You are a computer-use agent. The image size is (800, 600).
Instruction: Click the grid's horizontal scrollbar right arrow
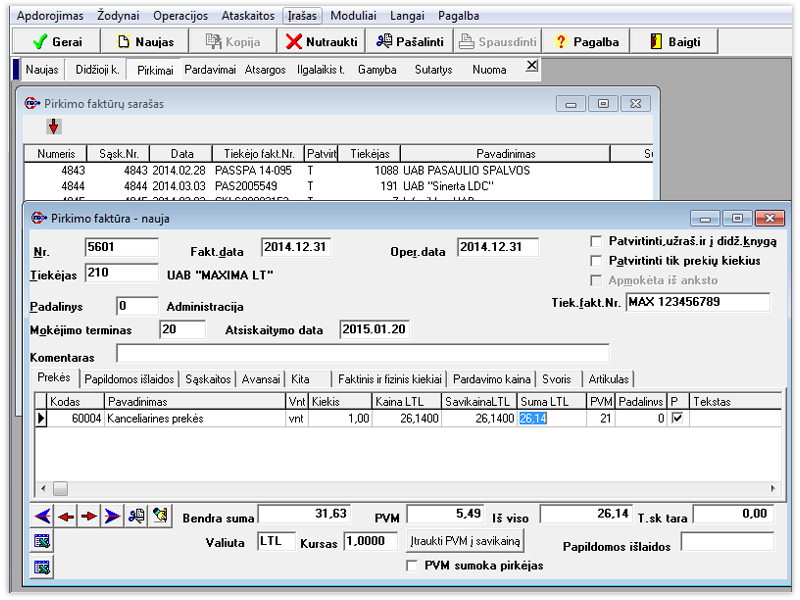click(x=773, y=489)
